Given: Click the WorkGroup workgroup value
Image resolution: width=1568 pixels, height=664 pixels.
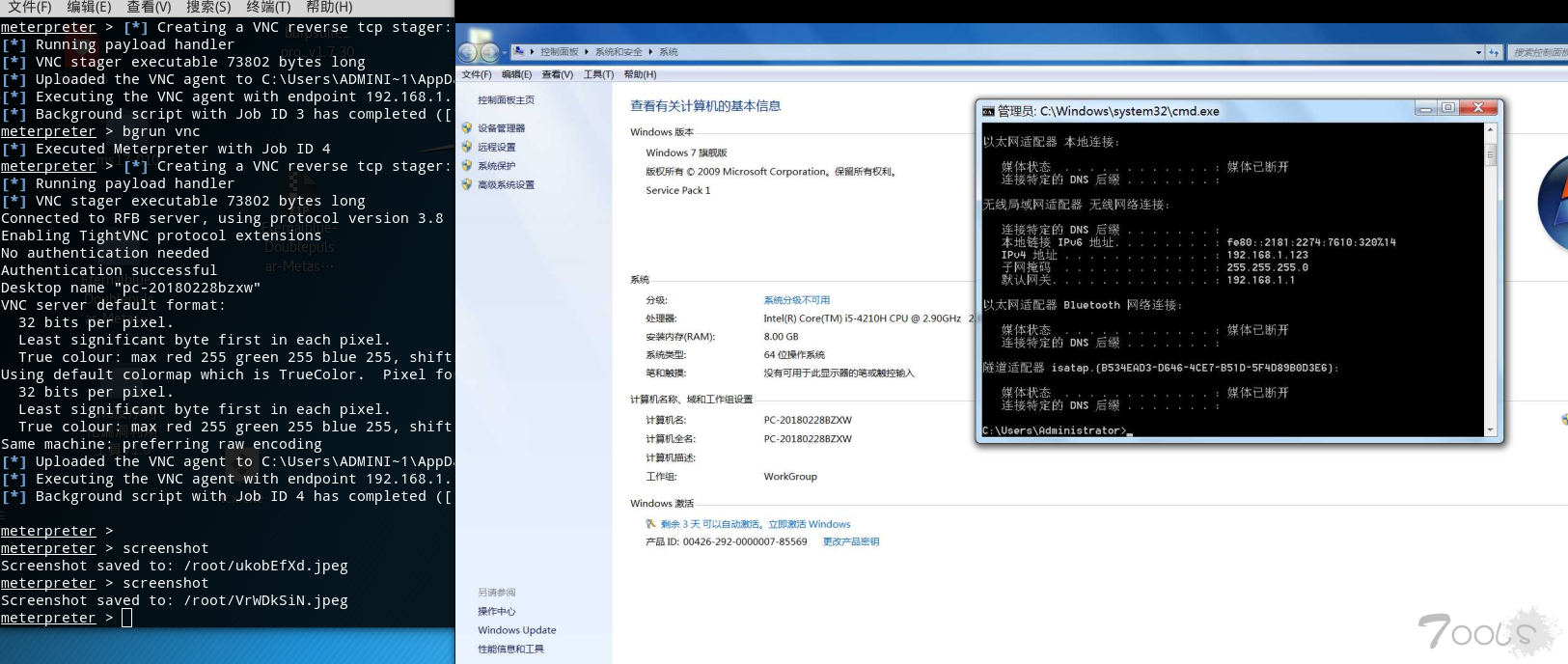Looking at the screenshot, I should 790,477.
